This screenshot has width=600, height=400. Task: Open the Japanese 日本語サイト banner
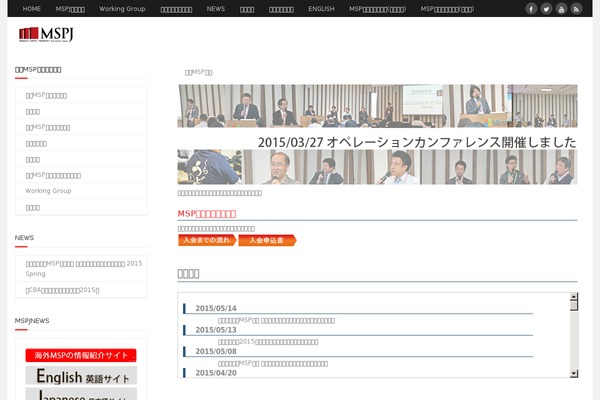[x=81, y=394]
